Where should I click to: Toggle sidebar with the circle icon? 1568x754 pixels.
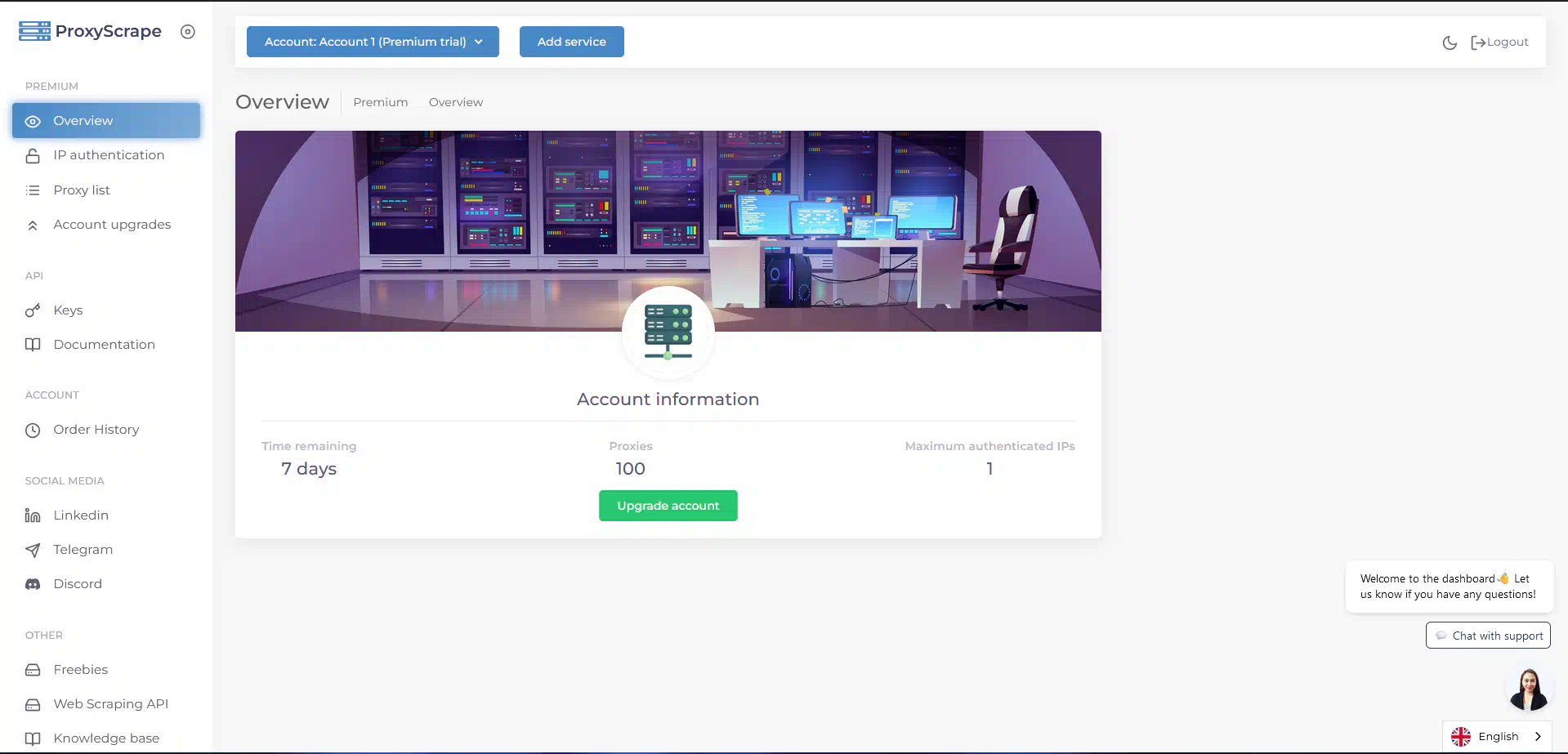pos(188,32)
